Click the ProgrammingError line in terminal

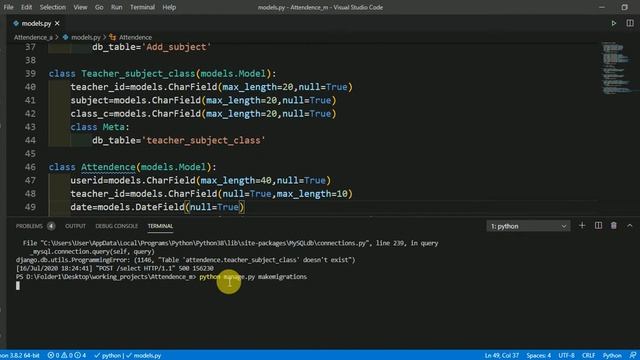pos(185,260)
